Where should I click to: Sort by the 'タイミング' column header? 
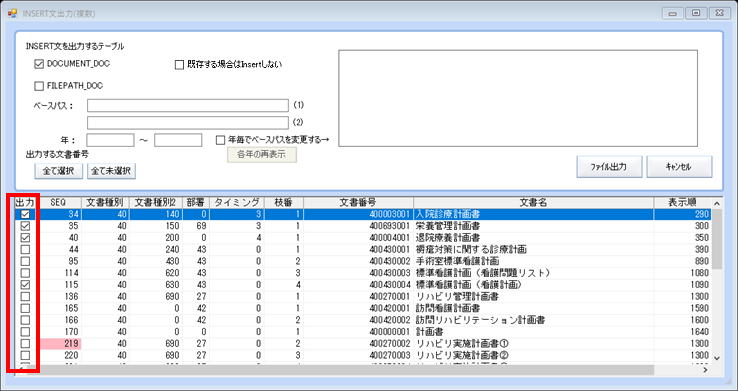pos(237,202)
